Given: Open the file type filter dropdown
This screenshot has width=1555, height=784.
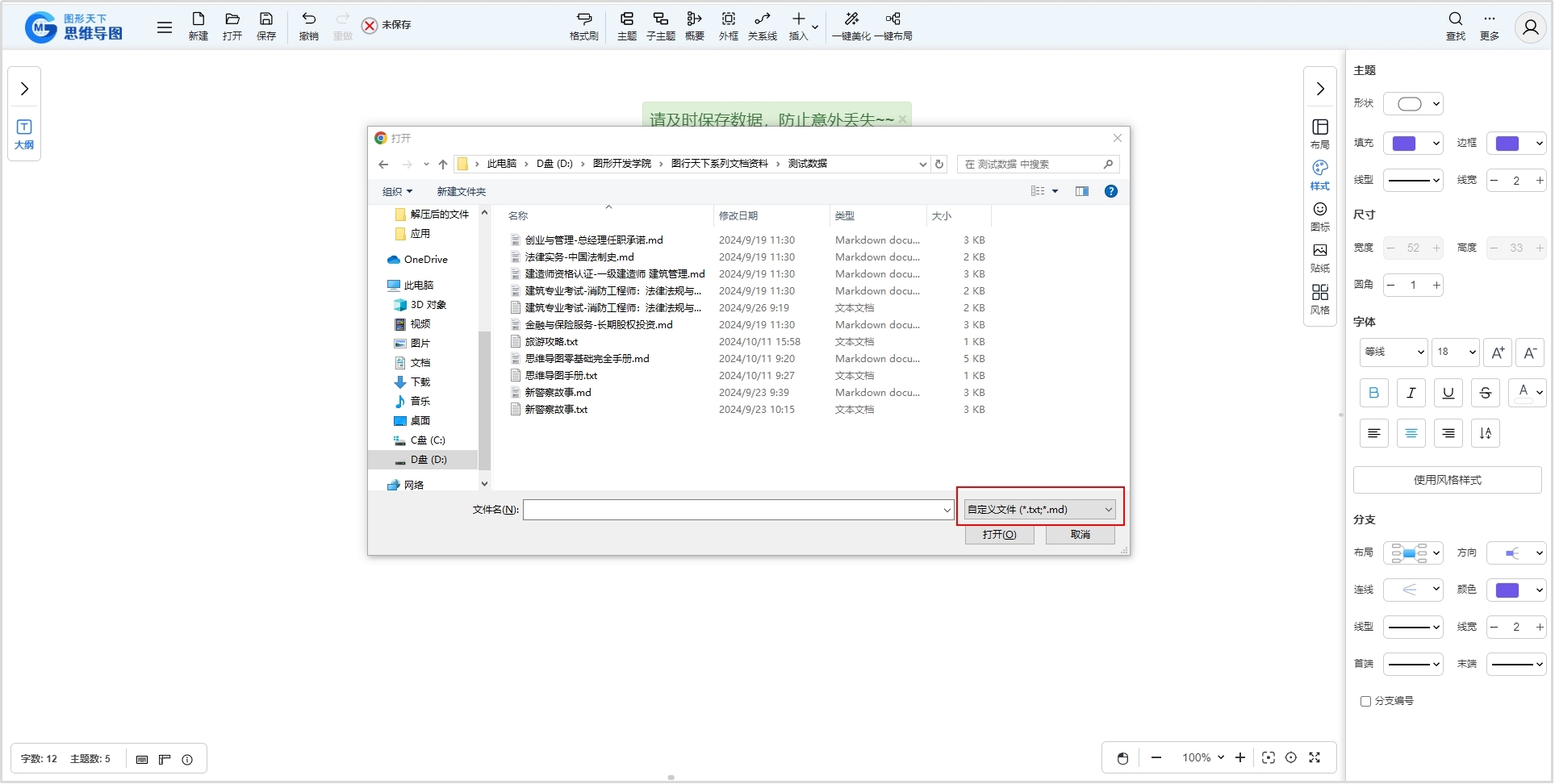Looking at the screenshot, I should (x=1039, y=509).
